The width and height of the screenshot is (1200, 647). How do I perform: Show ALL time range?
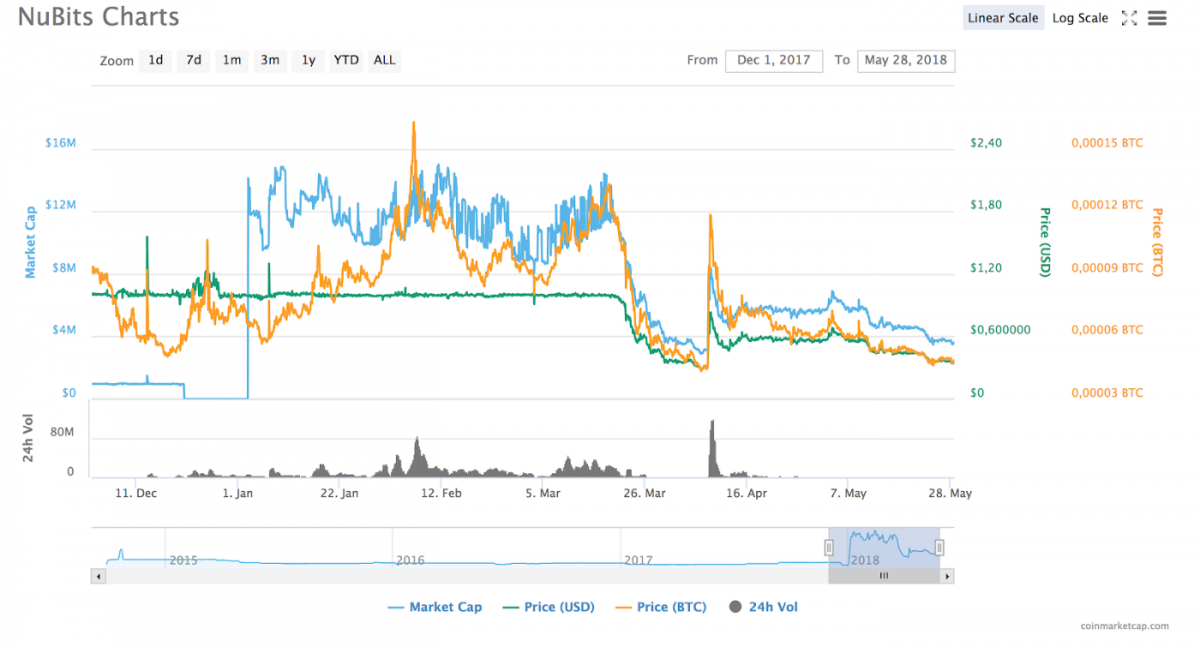pos(384,60)
